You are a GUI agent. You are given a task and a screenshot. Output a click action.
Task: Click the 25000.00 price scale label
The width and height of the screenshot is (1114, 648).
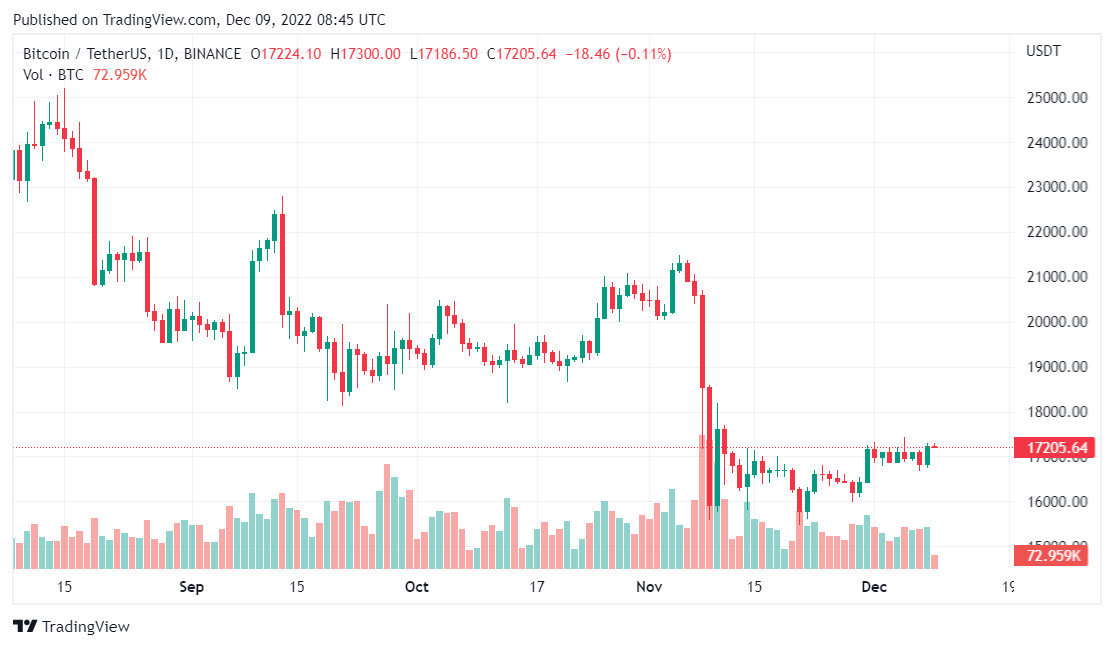coord(1056,98)
